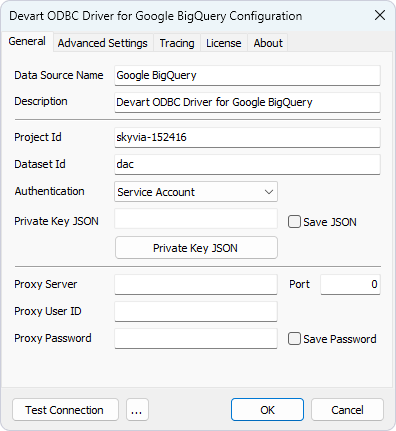396x431 pixels.
Task: Click the Port number field
Action: (350, 284)
